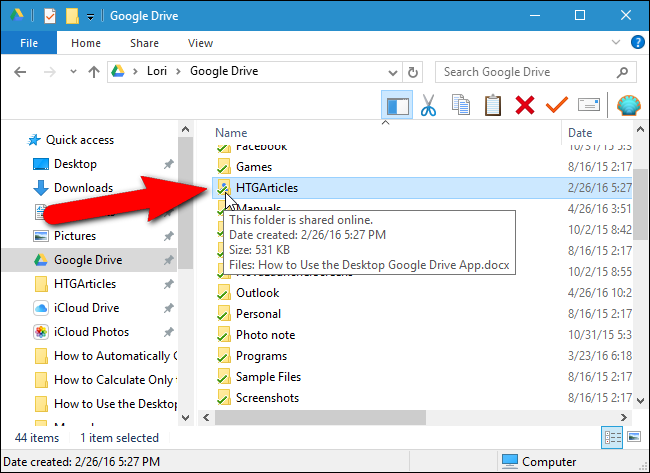Click Lori in the address breadcrumb
Screen dimensions: 650x473
pyautogui.click(x=157, y=71)
